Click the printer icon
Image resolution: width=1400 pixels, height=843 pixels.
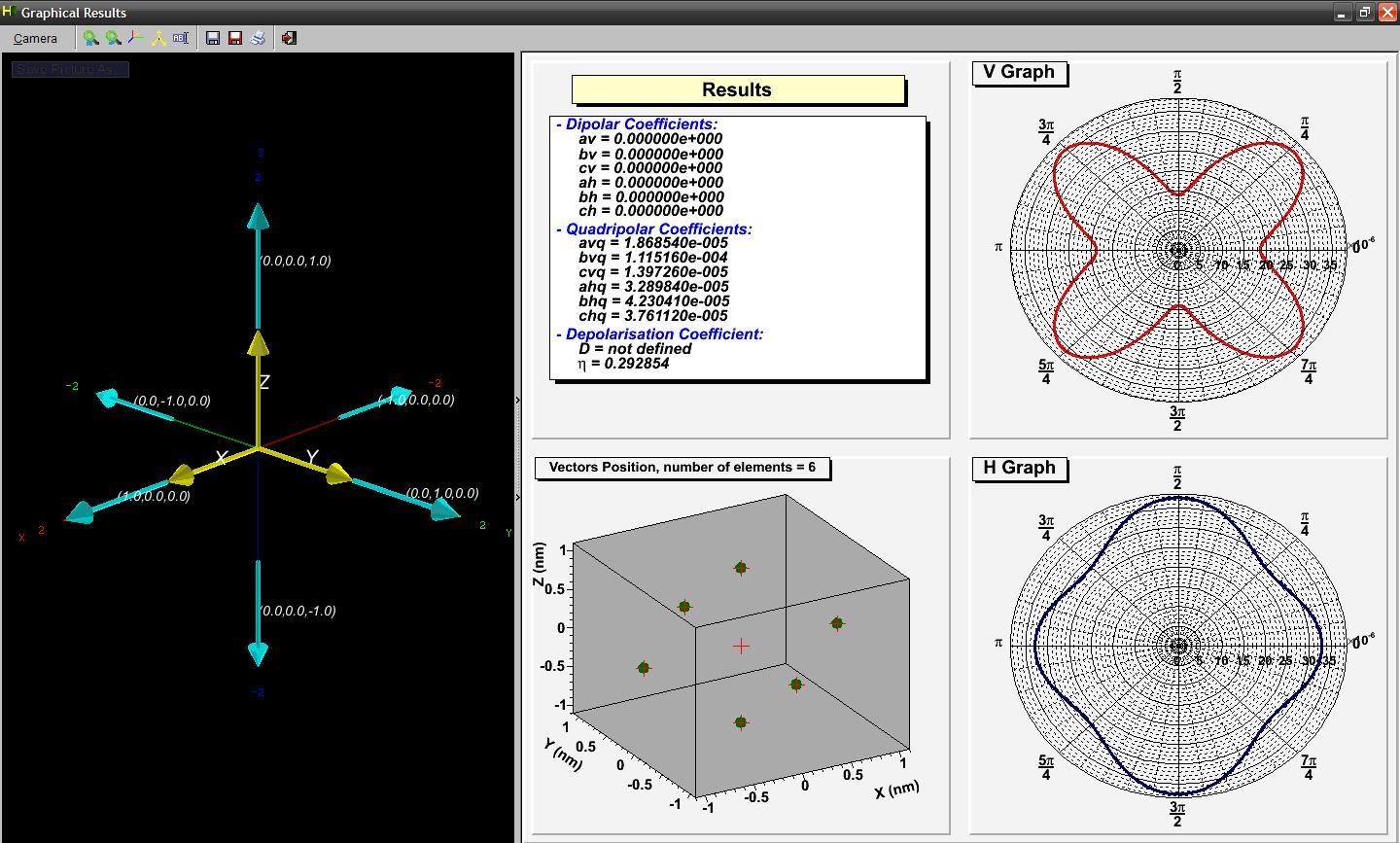[x=258, y=38]
